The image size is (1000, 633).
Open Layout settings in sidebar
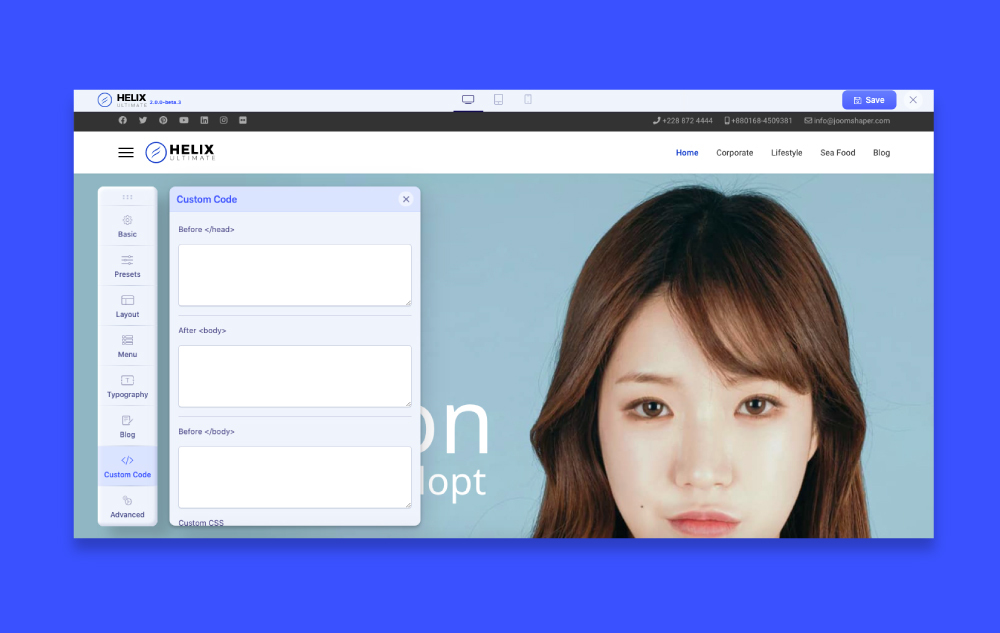(128, 307)
